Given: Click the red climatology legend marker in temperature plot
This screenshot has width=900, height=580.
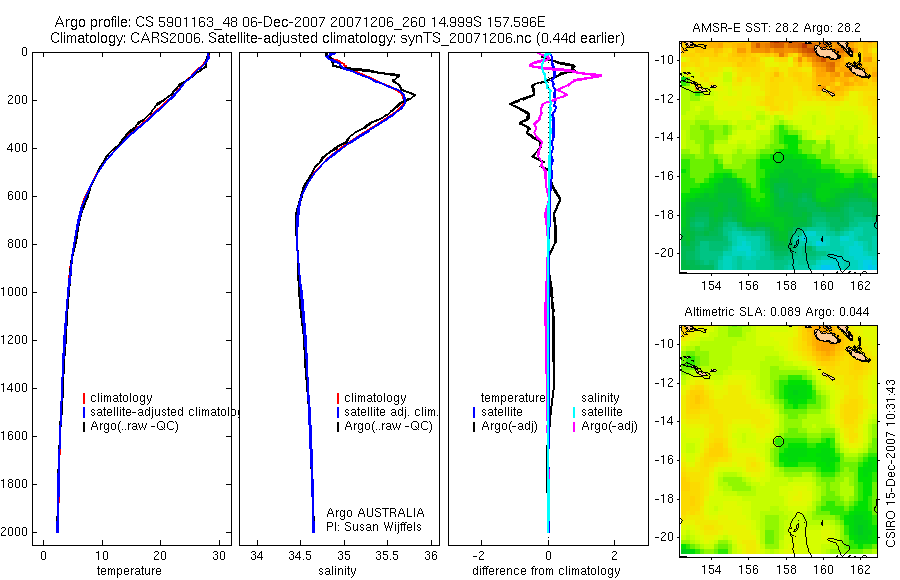Looking at the screenshot, I should 84,398.
